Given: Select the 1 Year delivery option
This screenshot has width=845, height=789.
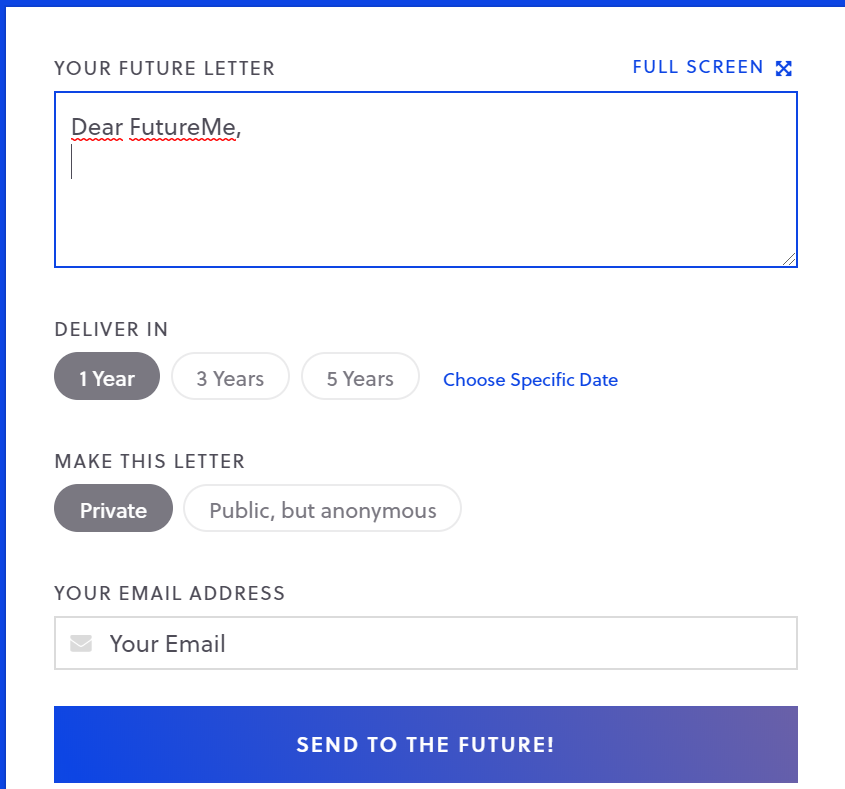Looking at the screenshot, I should (x=107, y=377).
